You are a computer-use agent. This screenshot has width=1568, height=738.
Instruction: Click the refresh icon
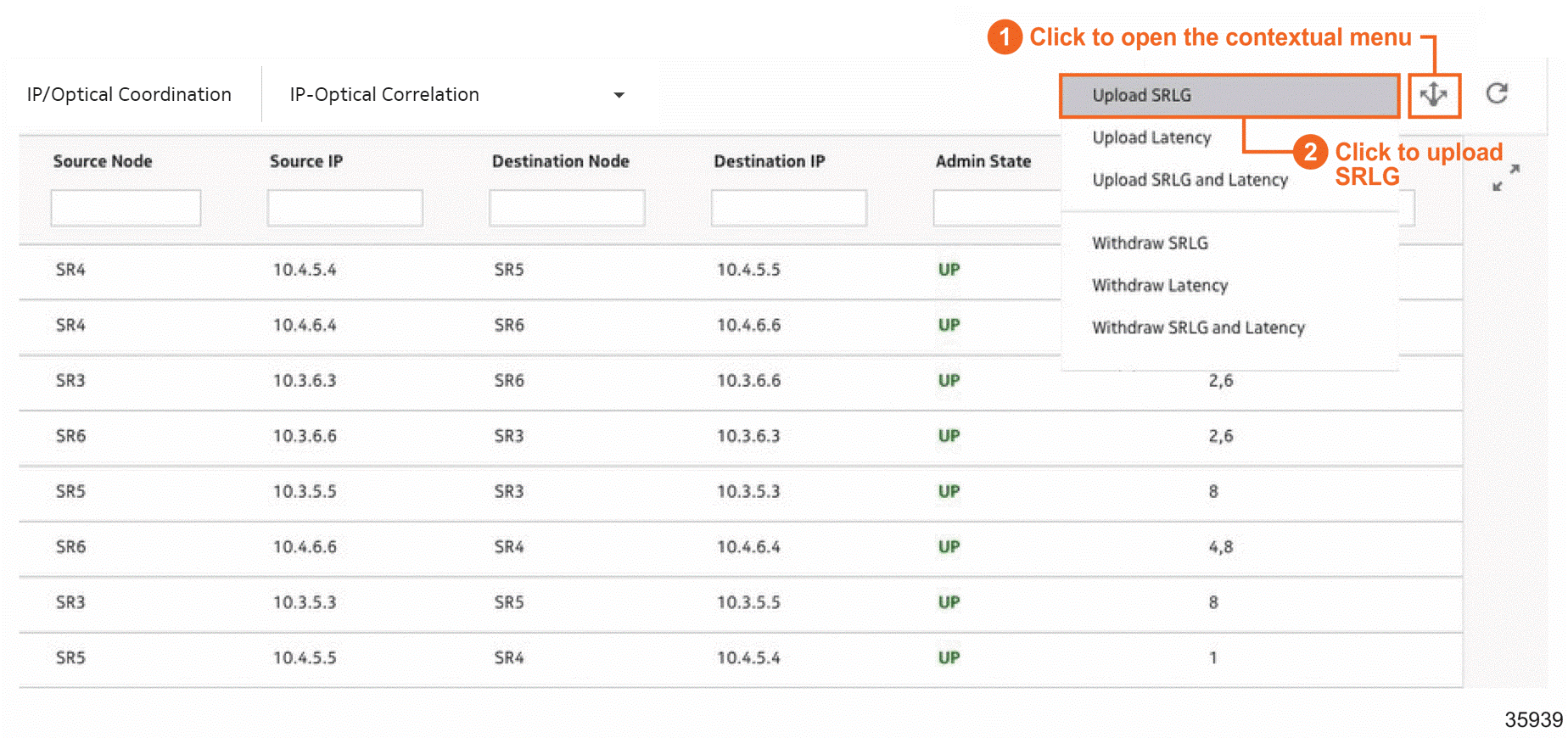1497,93
